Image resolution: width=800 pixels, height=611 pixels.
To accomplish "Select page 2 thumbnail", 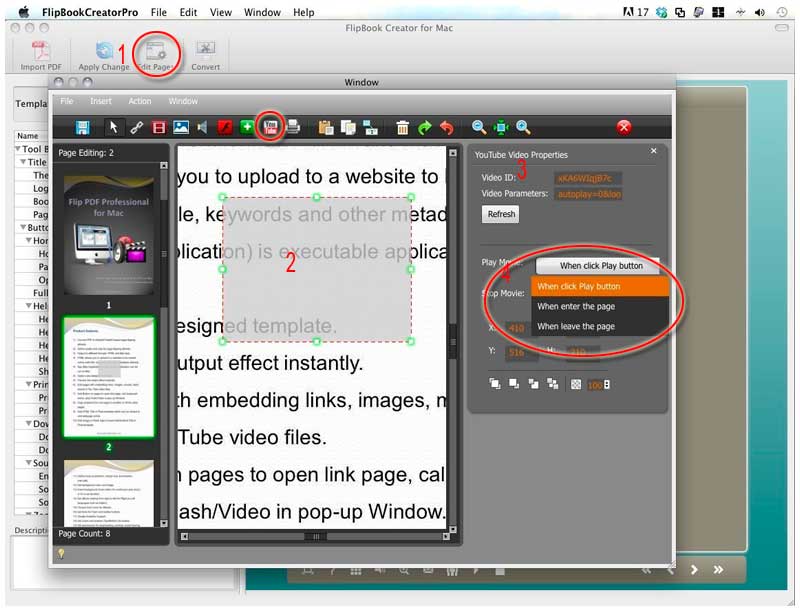I will coord(109,377).
